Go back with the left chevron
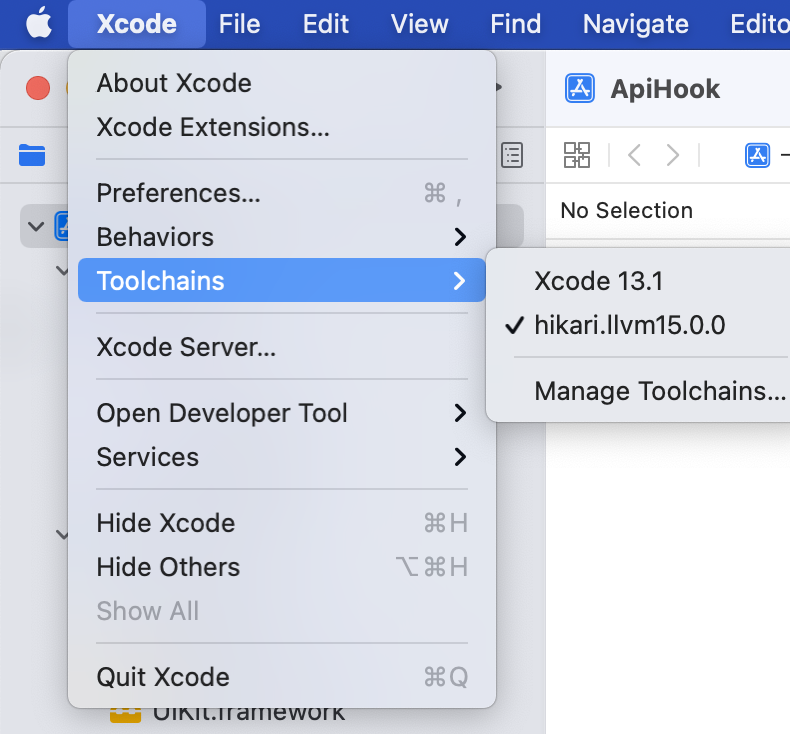This screenshot has height=734, width=790. coord(634,155)
